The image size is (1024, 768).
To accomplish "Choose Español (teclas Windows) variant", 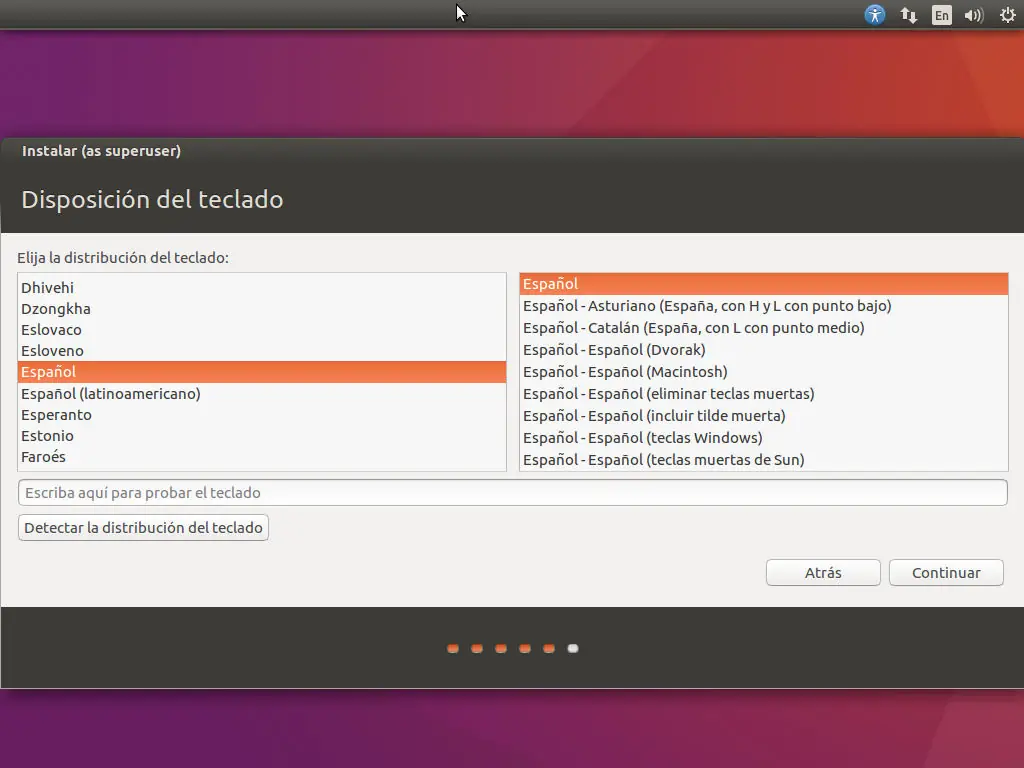I will tap(763, 438).
